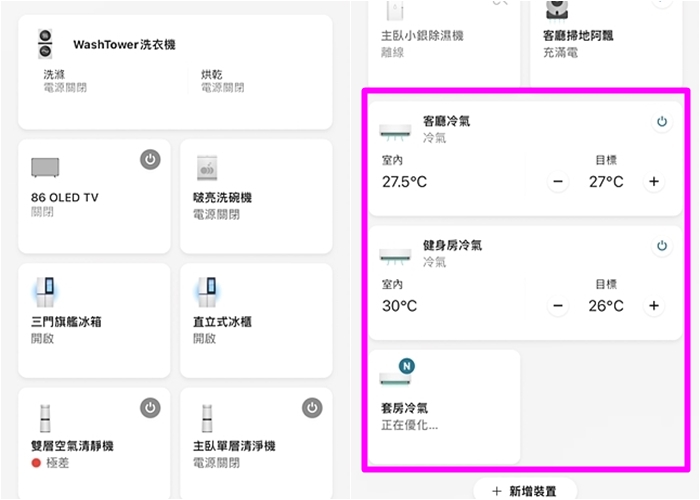Toggle power for 主臥單層清淨機
Image resolution: width=700 pixels, height=500 pixels.
tap(312, 407)
